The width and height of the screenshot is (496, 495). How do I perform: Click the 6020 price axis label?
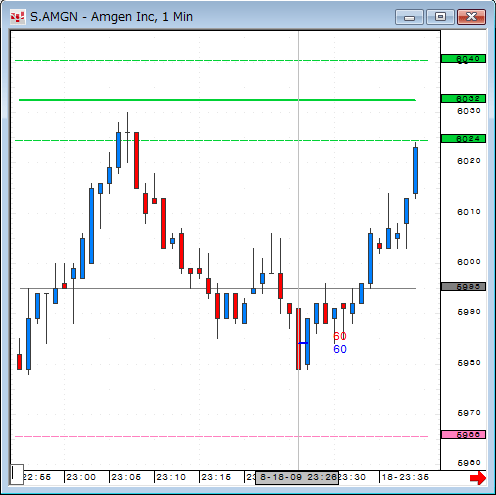point(469,161)
